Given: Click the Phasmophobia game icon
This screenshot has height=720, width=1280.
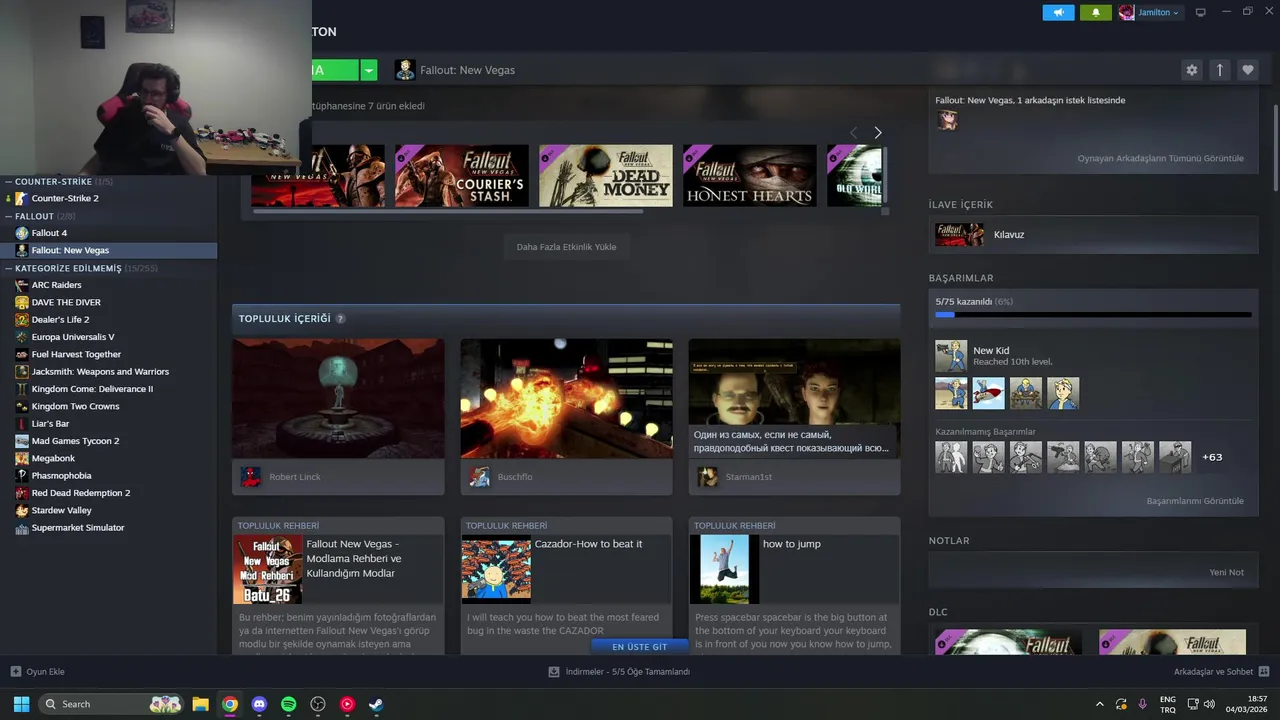Looking at the screenshot, I should click(22, 476).
